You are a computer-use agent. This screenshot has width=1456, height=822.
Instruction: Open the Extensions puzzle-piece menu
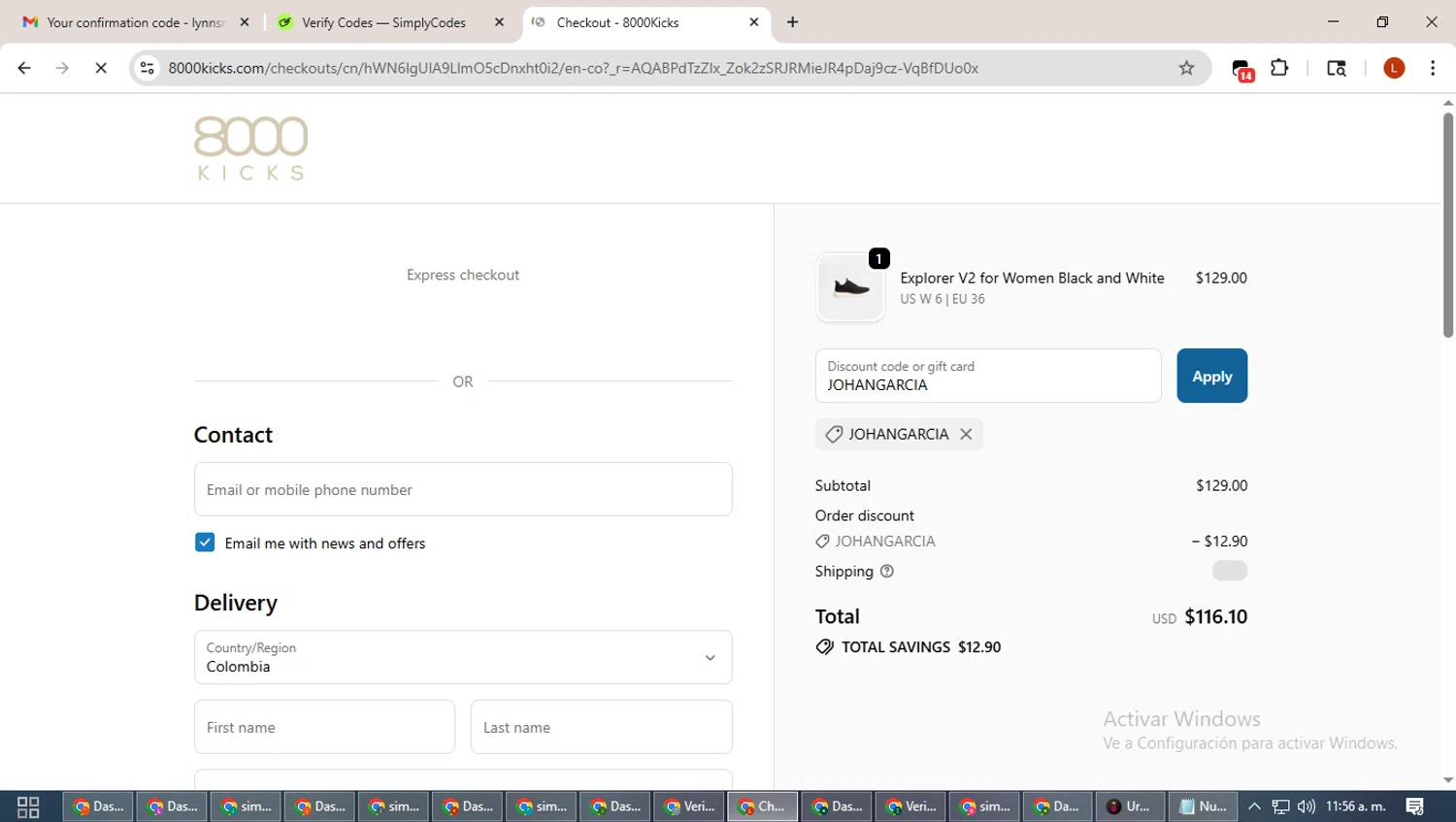(1279, 68)
